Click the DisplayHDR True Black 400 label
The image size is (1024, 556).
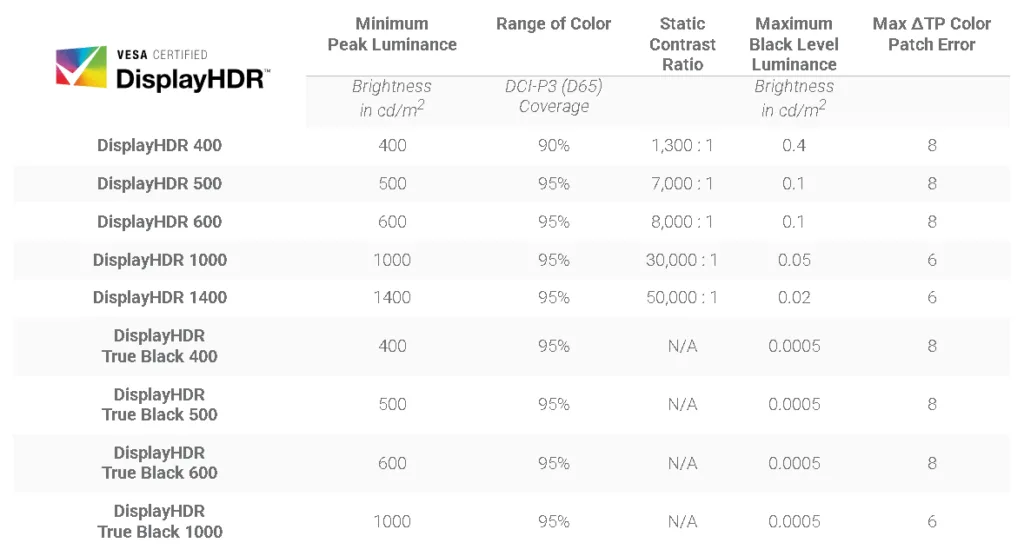point(159,346)
